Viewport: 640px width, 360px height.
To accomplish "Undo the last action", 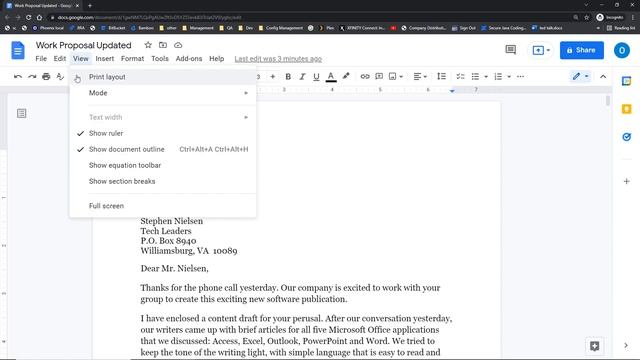I will [18, 76].
